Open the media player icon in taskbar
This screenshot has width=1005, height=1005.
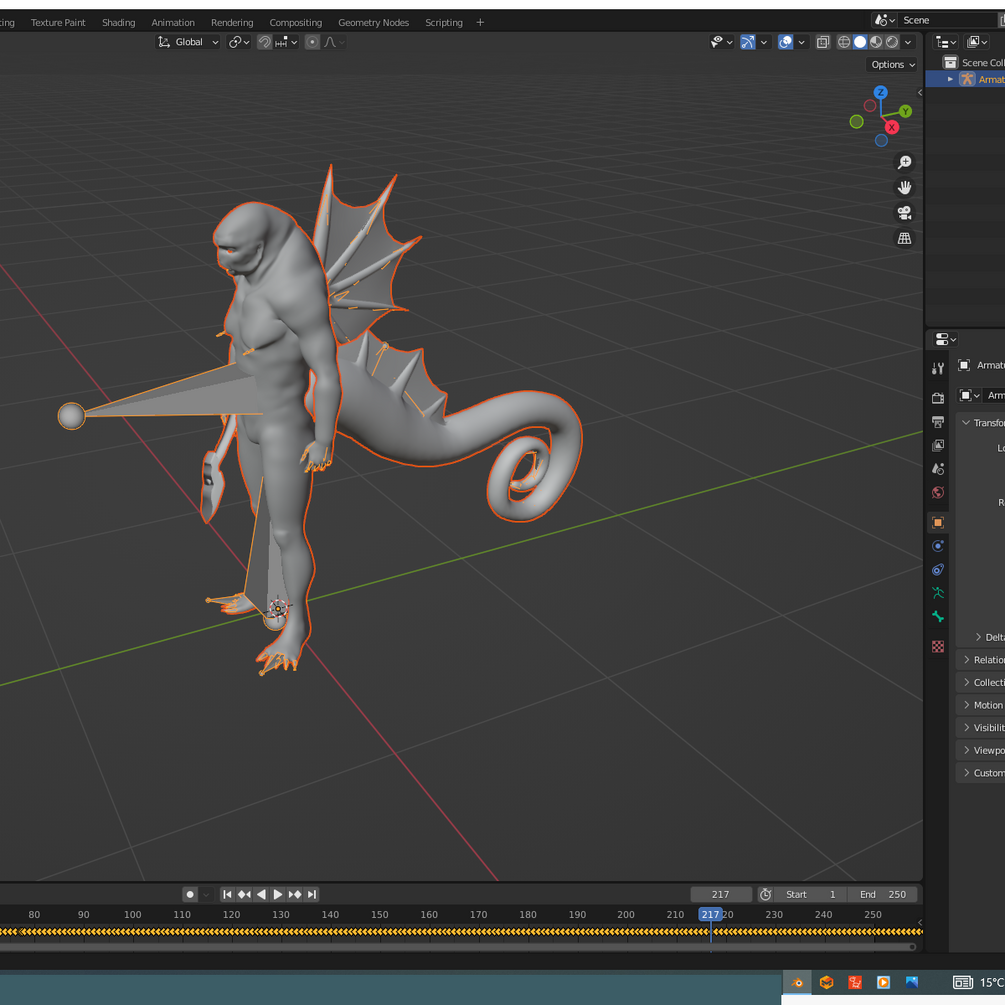tap(883, 983)
